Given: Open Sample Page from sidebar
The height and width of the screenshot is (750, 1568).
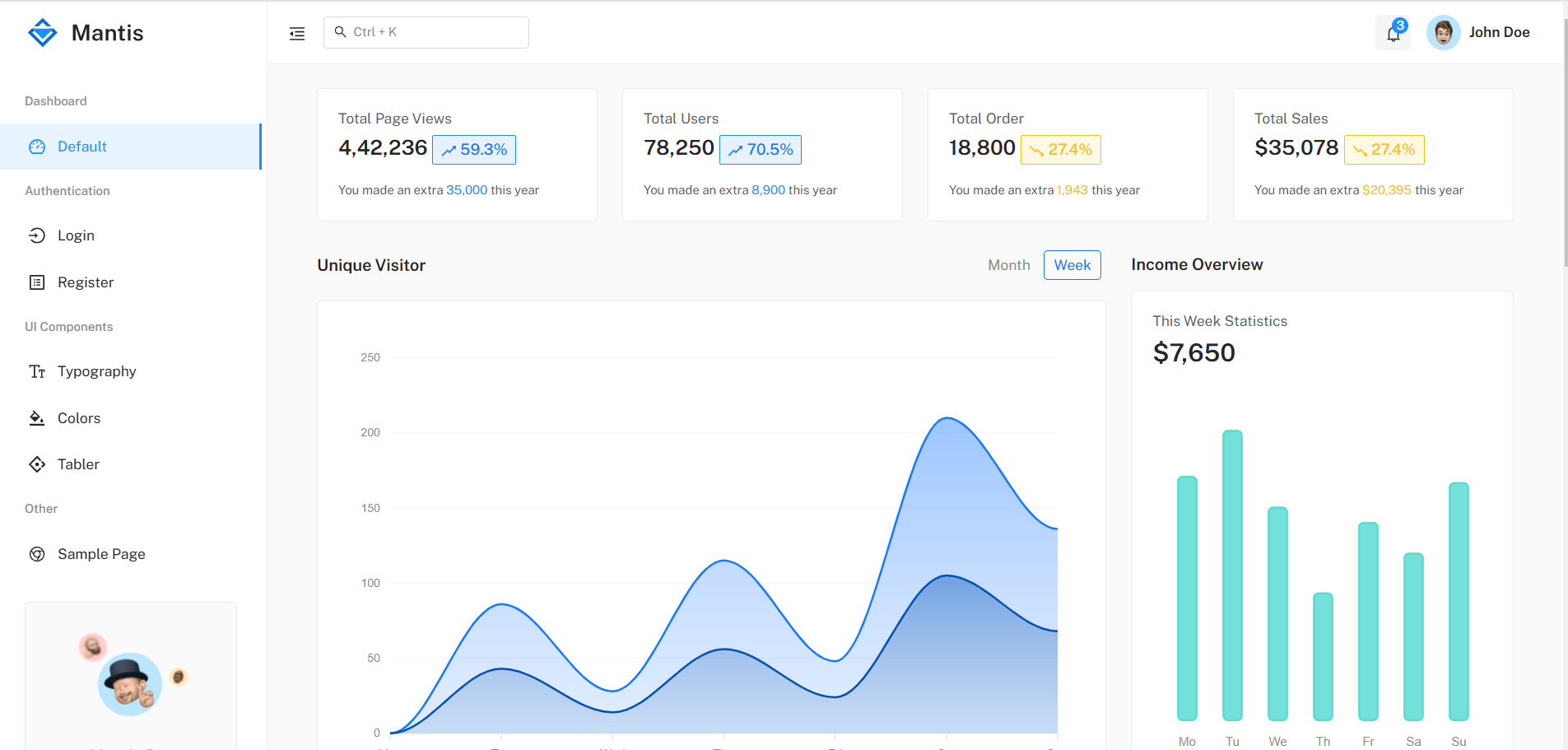Looking at the screenshot, I should click(x=131, y=554).
